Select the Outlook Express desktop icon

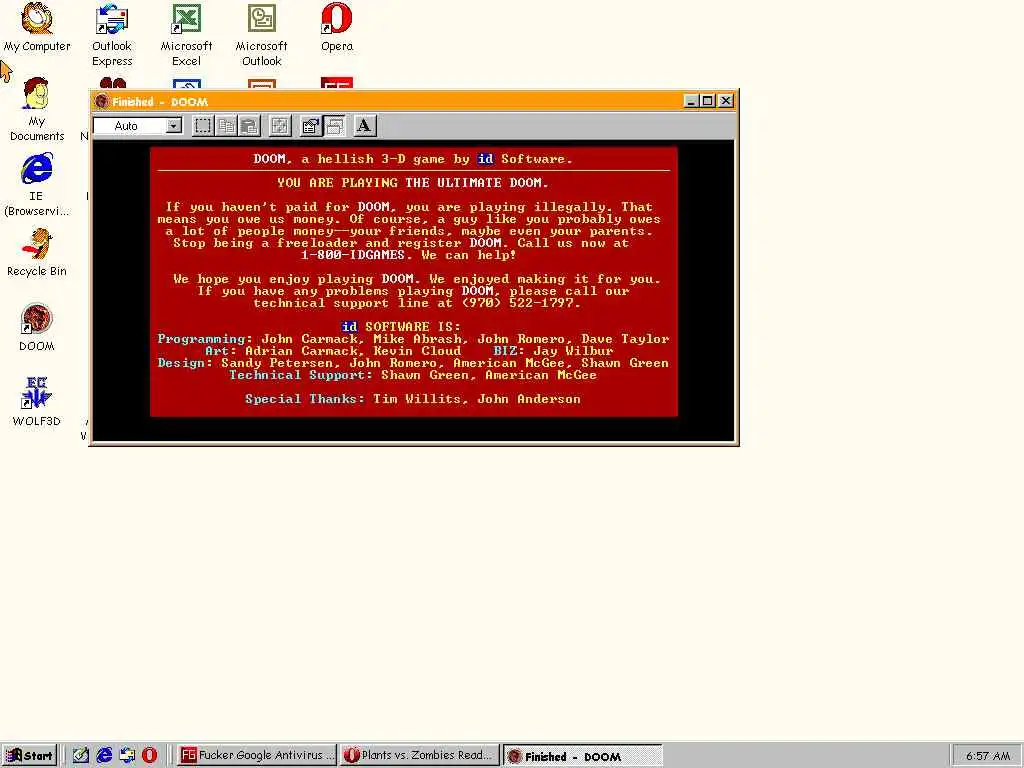click(x=112, y=35)
